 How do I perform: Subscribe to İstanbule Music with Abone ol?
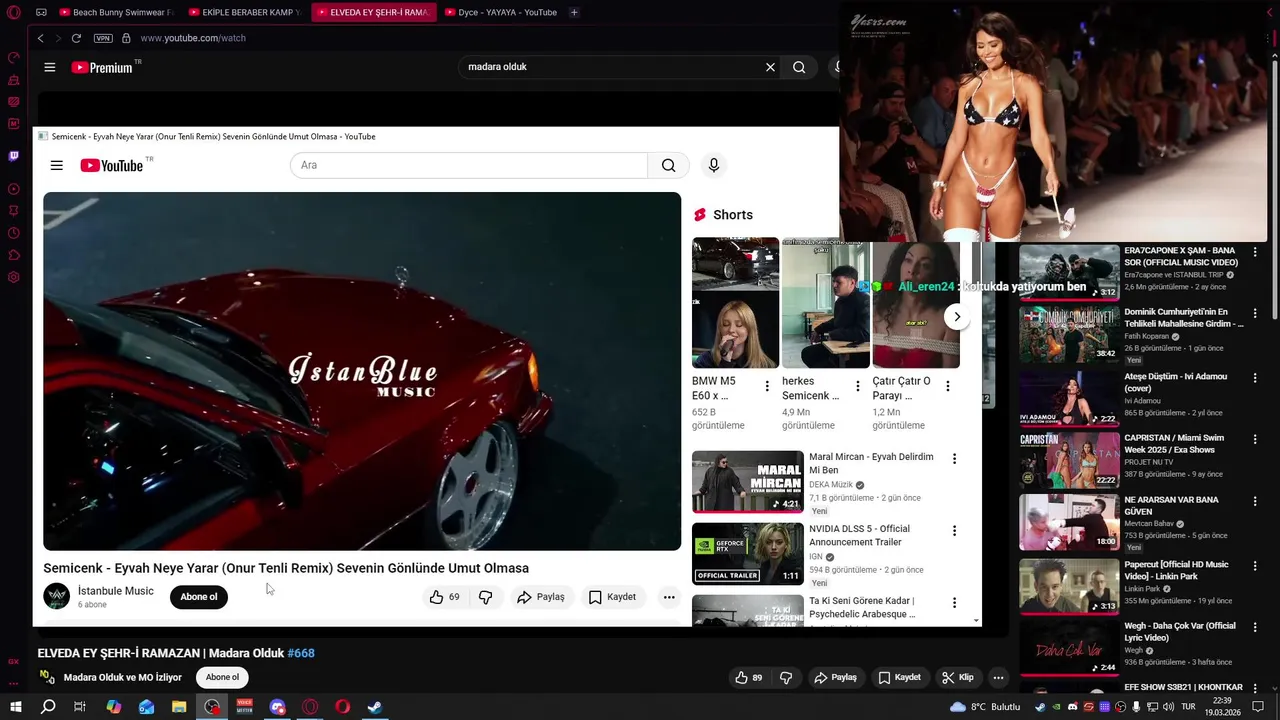(199, 597)
